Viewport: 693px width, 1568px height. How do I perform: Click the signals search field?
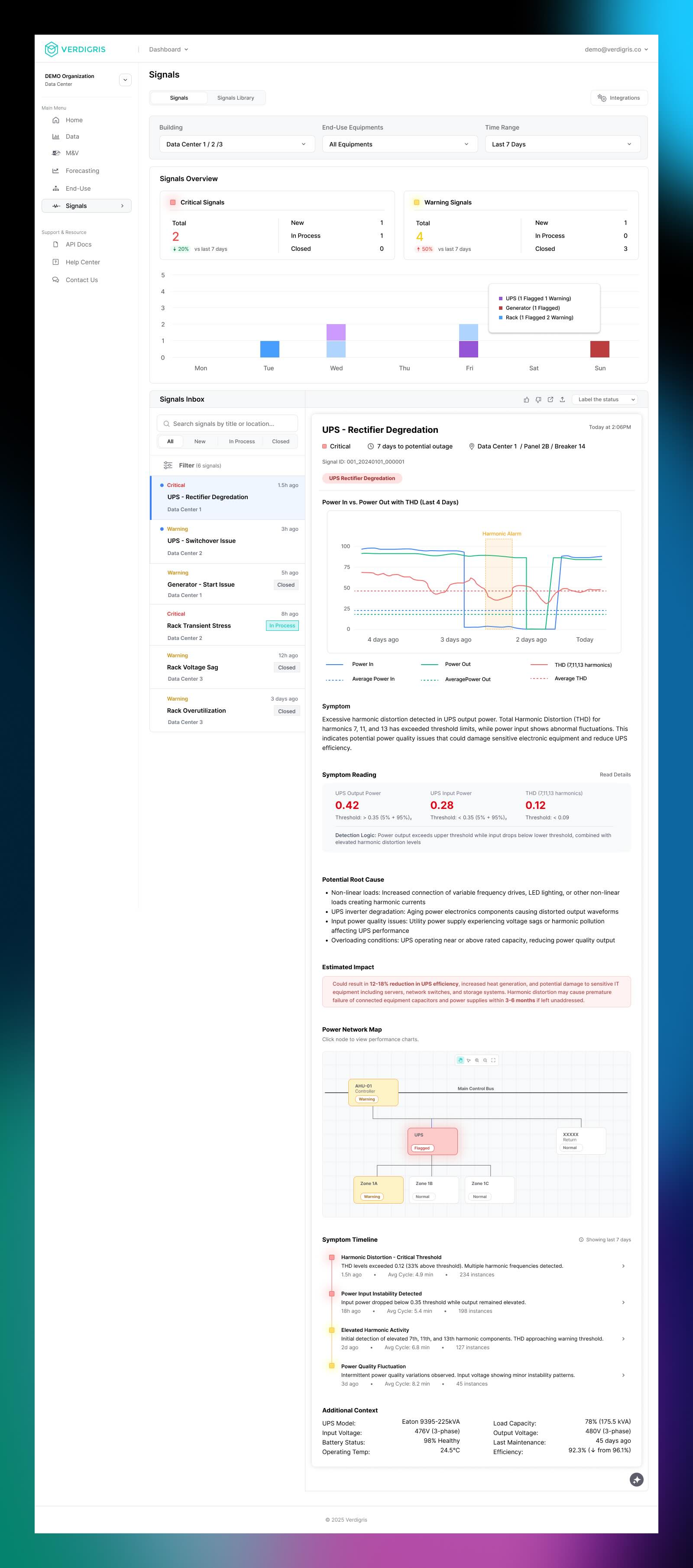[227, 424]
